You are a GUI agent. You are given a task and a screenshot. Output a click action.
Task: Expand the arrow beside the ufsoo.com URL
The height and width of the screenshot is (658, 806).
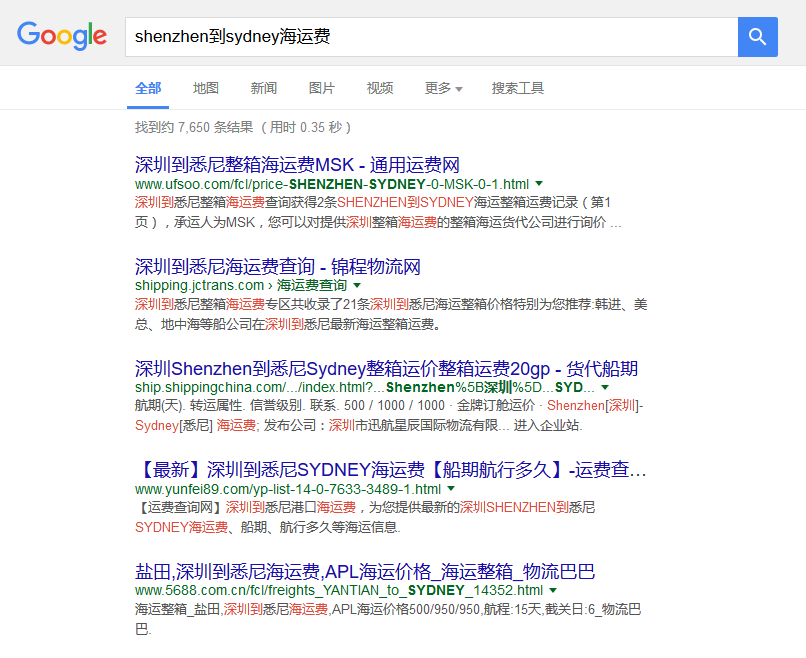[539, 184]
